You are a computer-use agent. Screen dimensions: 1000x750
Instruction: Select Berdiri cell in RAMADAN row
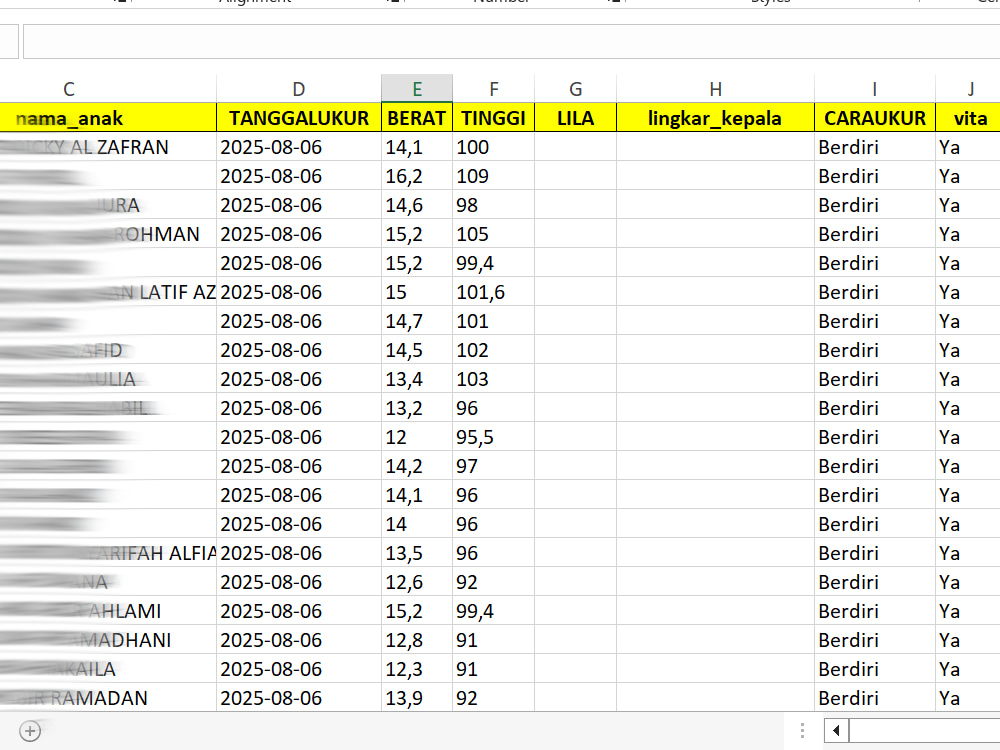pos(875,698)
